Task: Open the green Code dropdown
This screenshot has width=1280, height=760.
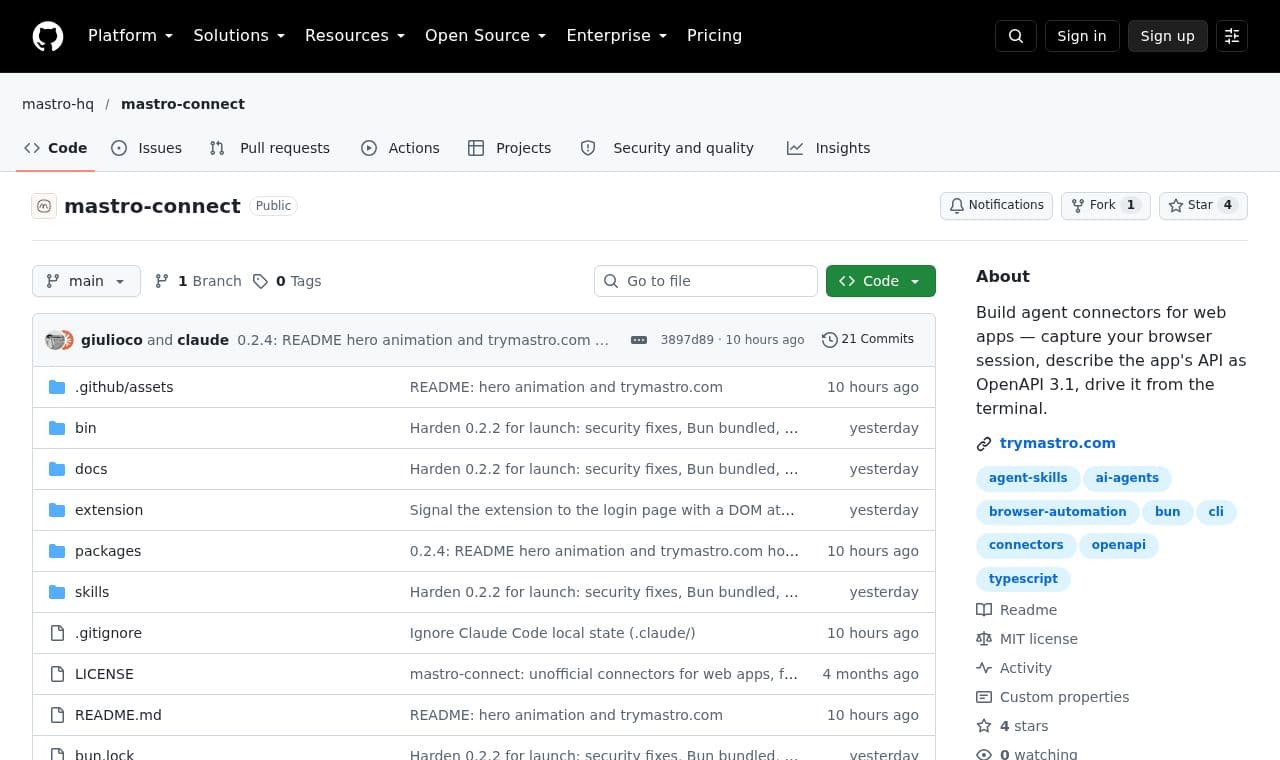Action: 881,281
